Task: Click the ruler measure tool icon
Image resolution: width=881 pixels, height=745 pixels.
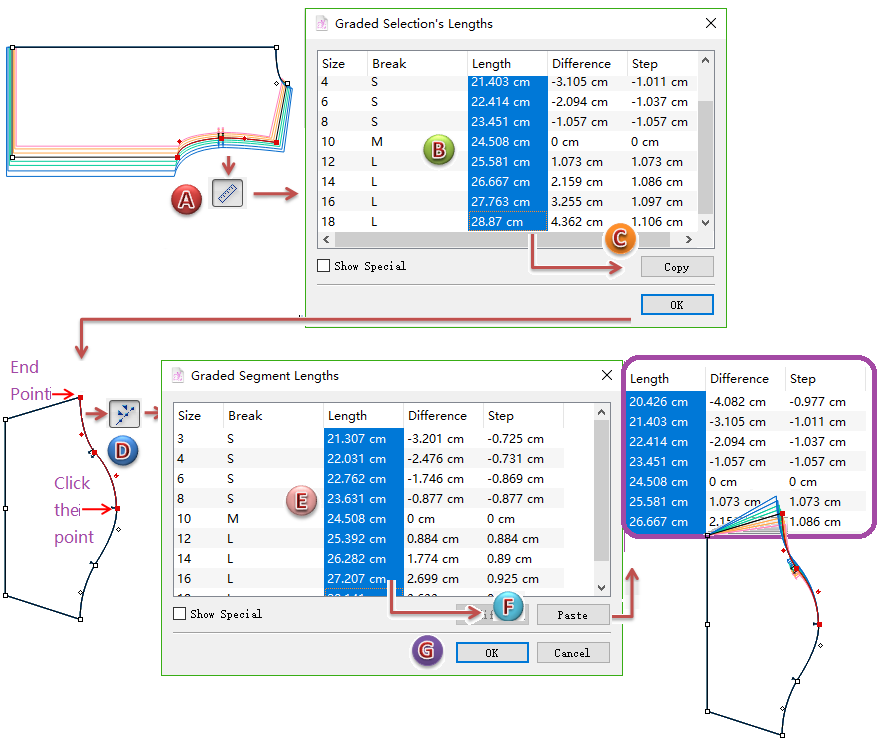Action: pyautogui.click(x=229, y=193)
